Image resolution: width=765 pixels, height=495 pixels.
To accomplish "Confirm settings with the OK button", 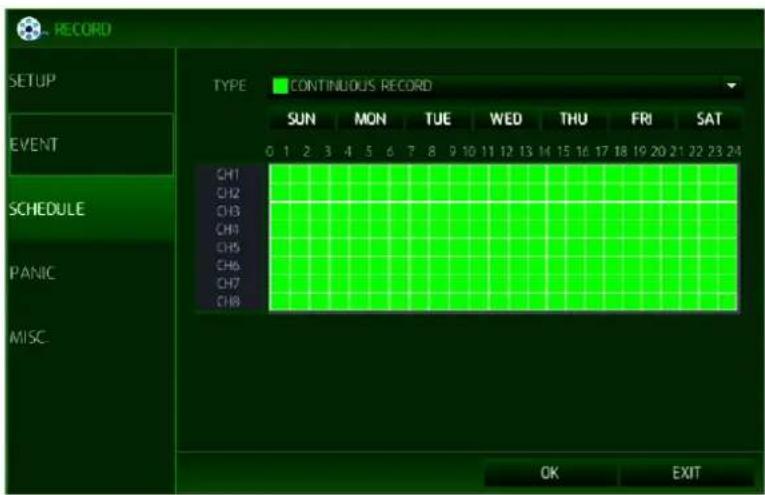I will coord(550,473).
